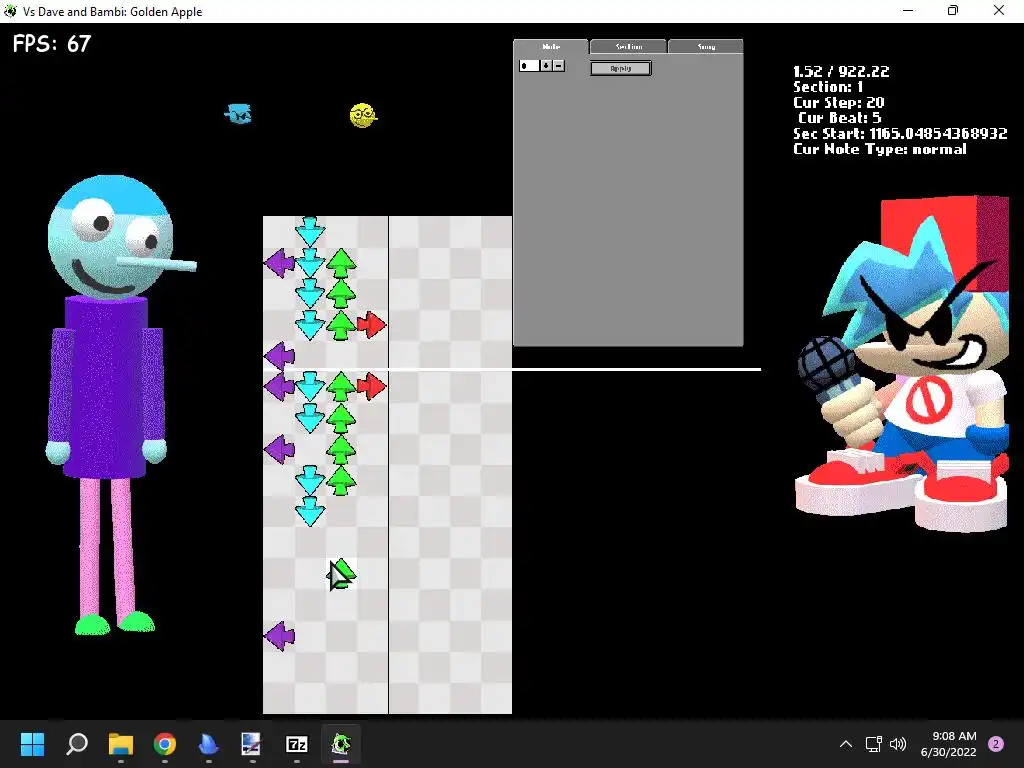Click the note value input field
The image size is (1024, 768).
click(529, 65)
